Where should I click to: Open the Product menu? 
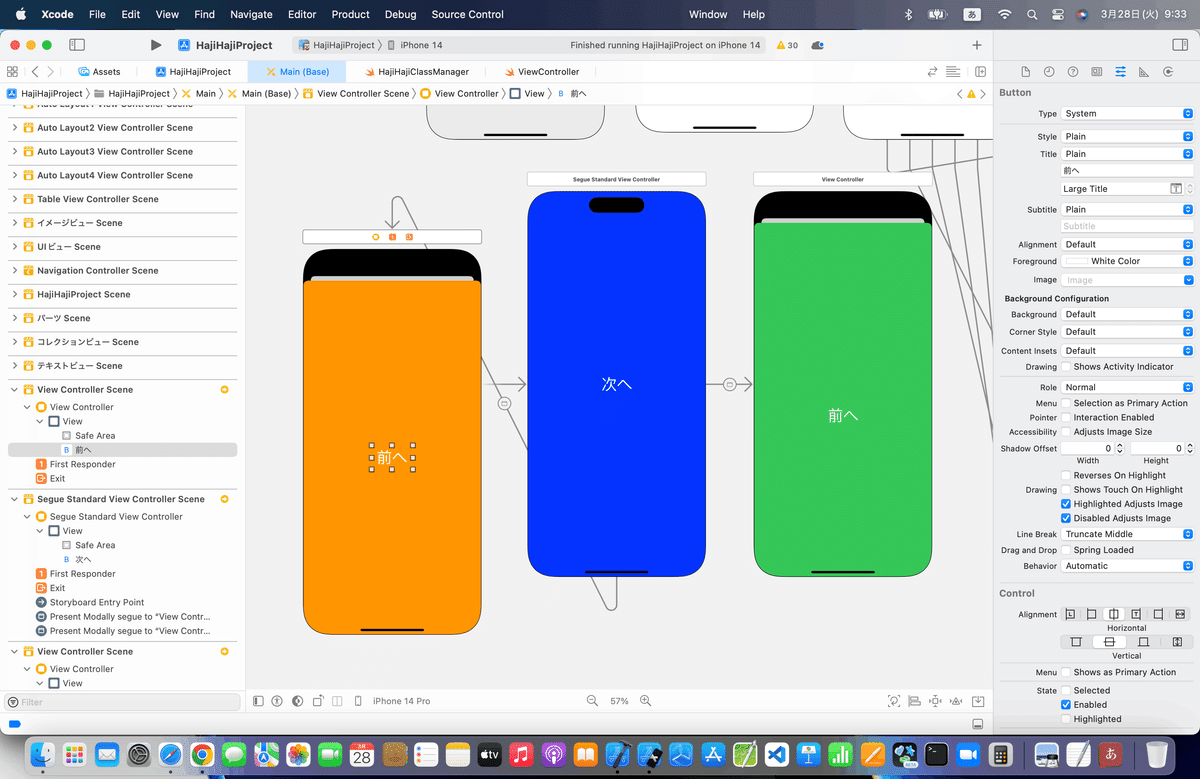pyautogui.click(x=351, y=14)
